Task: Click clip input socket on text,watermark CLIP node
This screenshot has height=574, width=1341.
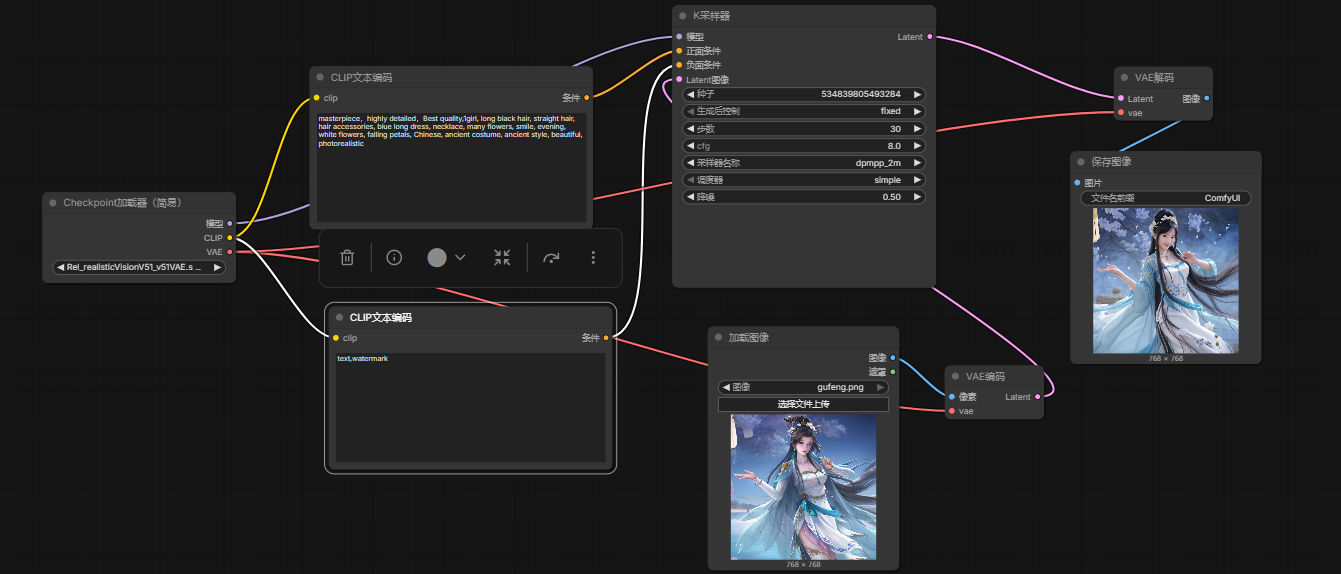Action: (x=336, y=338)
